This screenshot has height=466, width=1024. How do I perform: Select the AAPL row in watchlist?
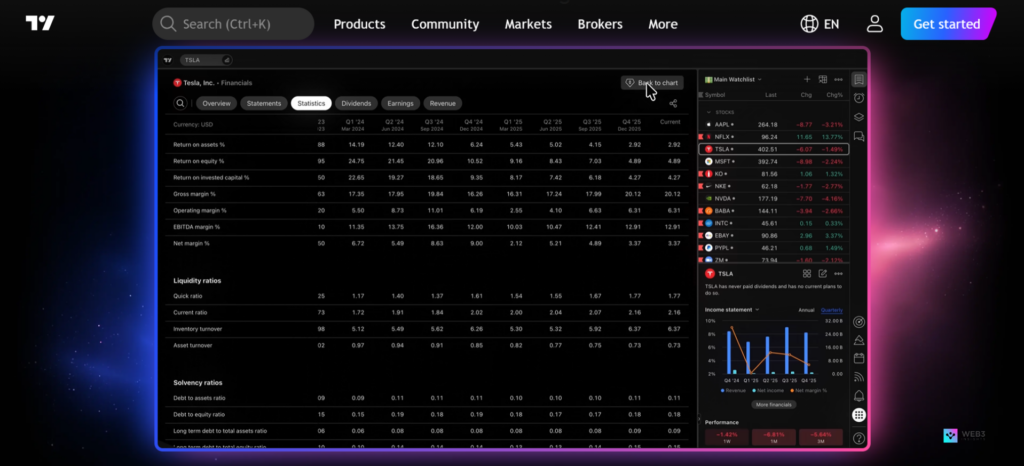tap(774, 124)
